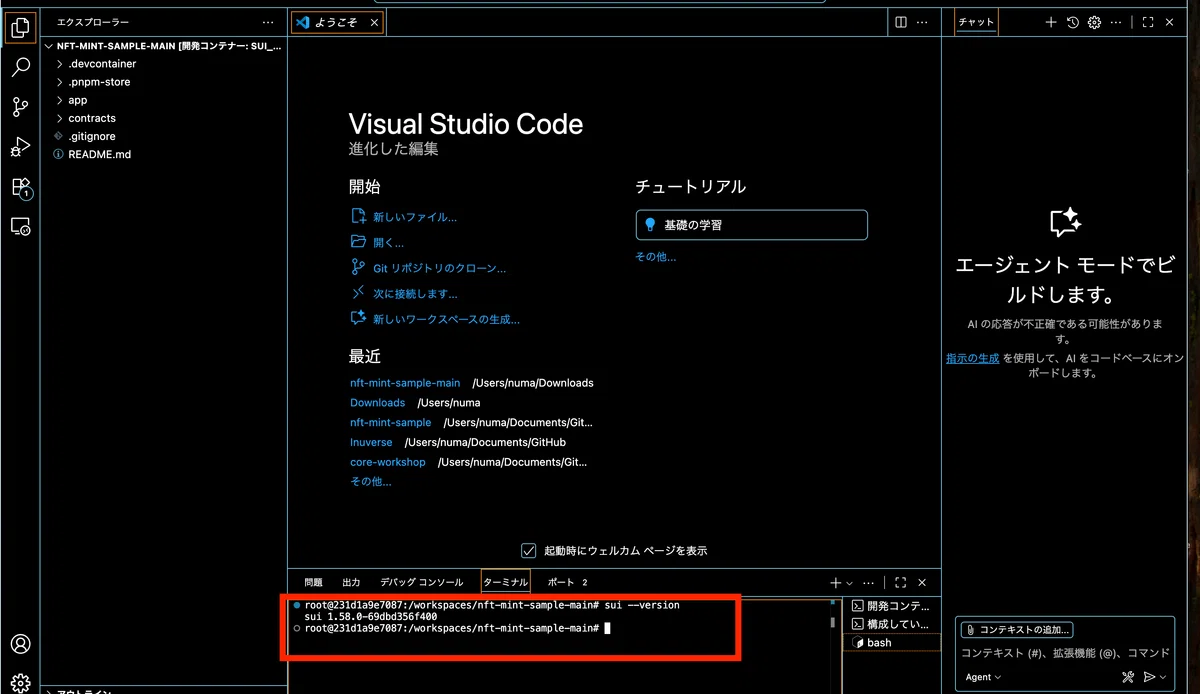
Task: Close the ようこそ tab
Action: tap(374, 22)
